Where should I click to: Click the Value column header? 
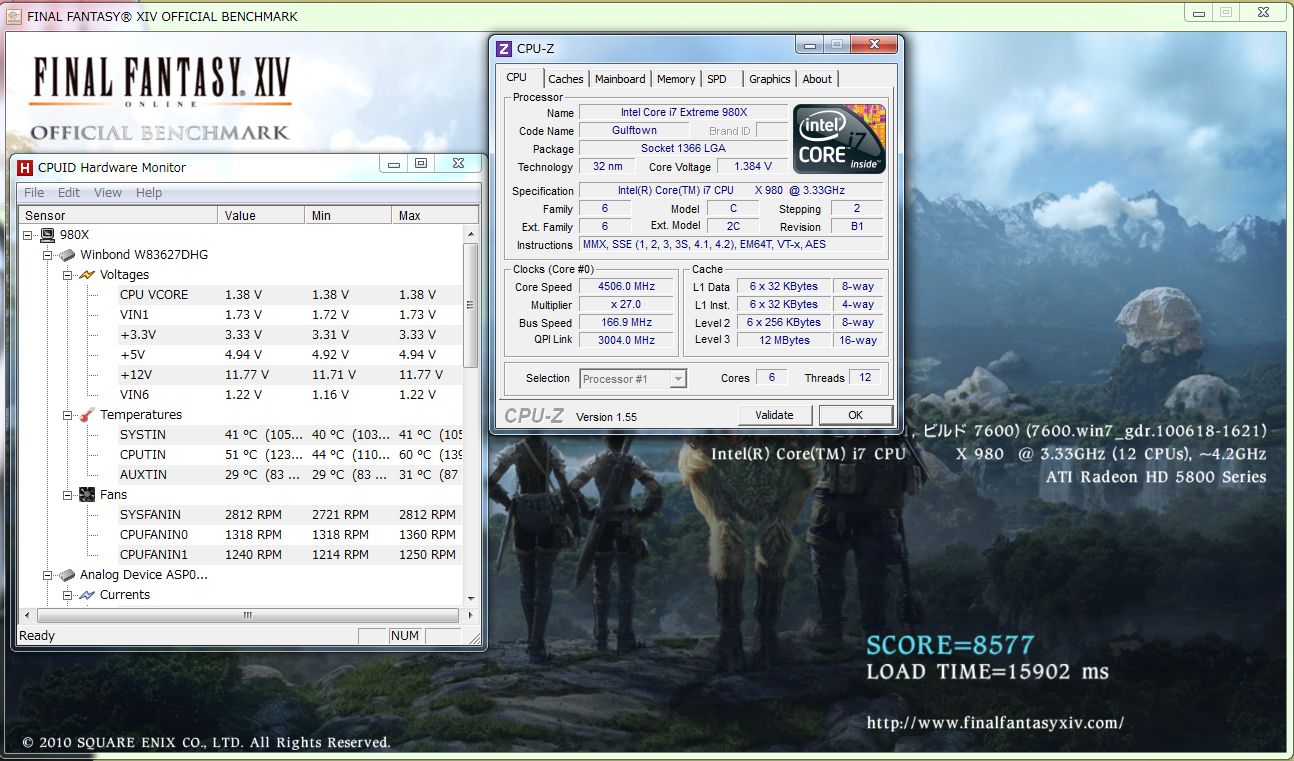[x=261, y=215]
